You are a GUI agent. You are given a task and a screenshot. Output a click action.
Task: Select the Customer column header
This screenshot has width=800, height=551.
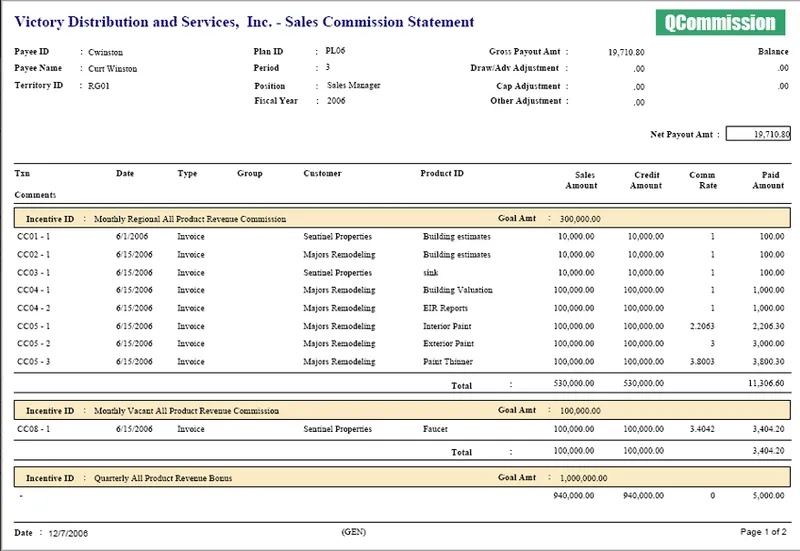[x=322, y=173]
